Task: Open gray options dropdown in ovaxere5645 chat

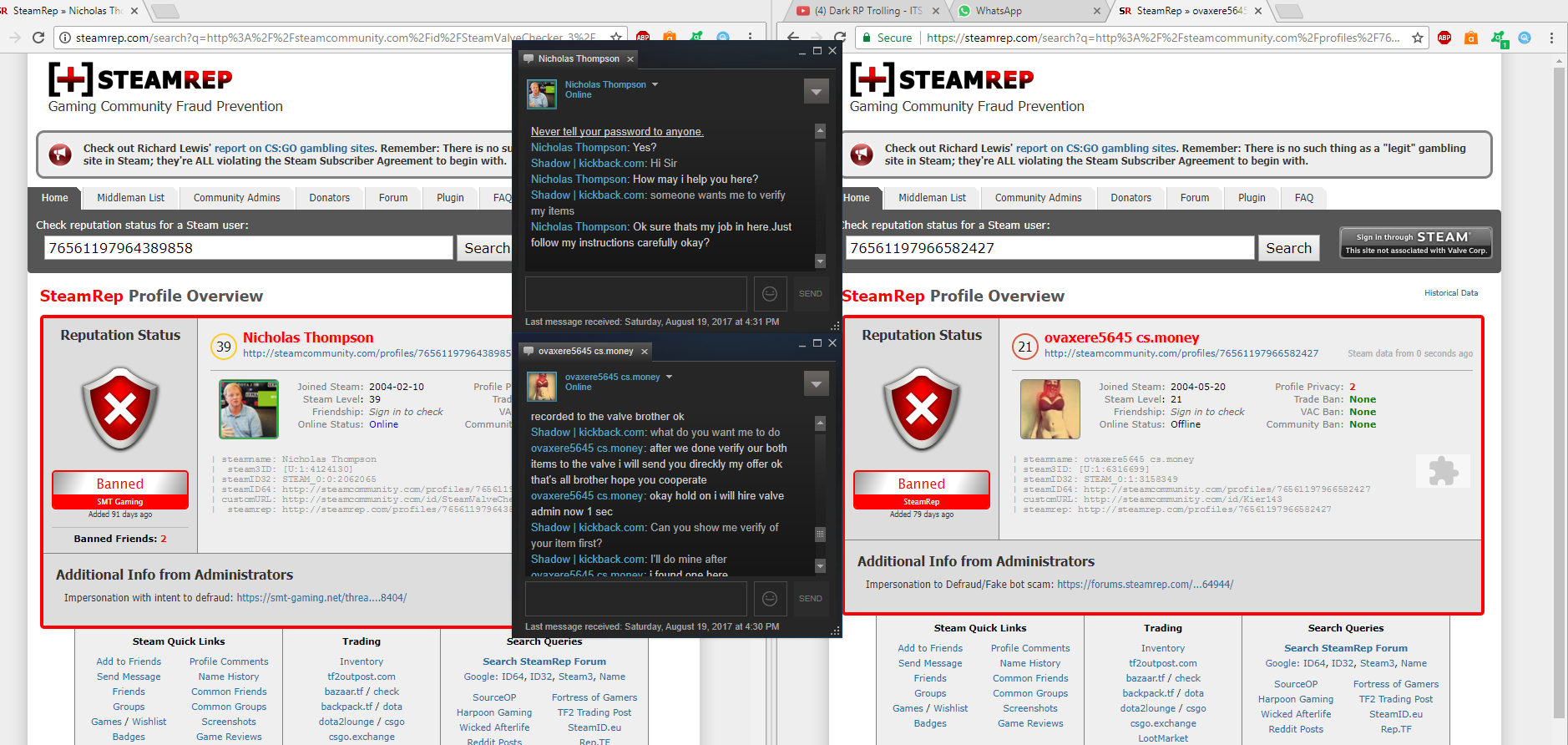Action: pyautogui.click(x=816, y=383)
